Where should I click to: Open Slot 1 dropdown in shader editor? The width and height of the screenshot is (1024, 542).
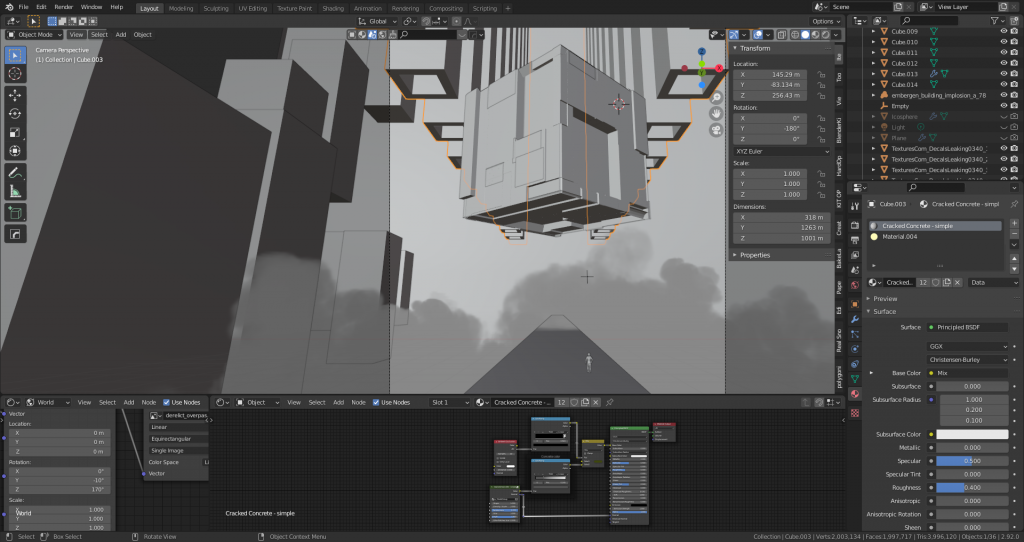pos(450,402)
